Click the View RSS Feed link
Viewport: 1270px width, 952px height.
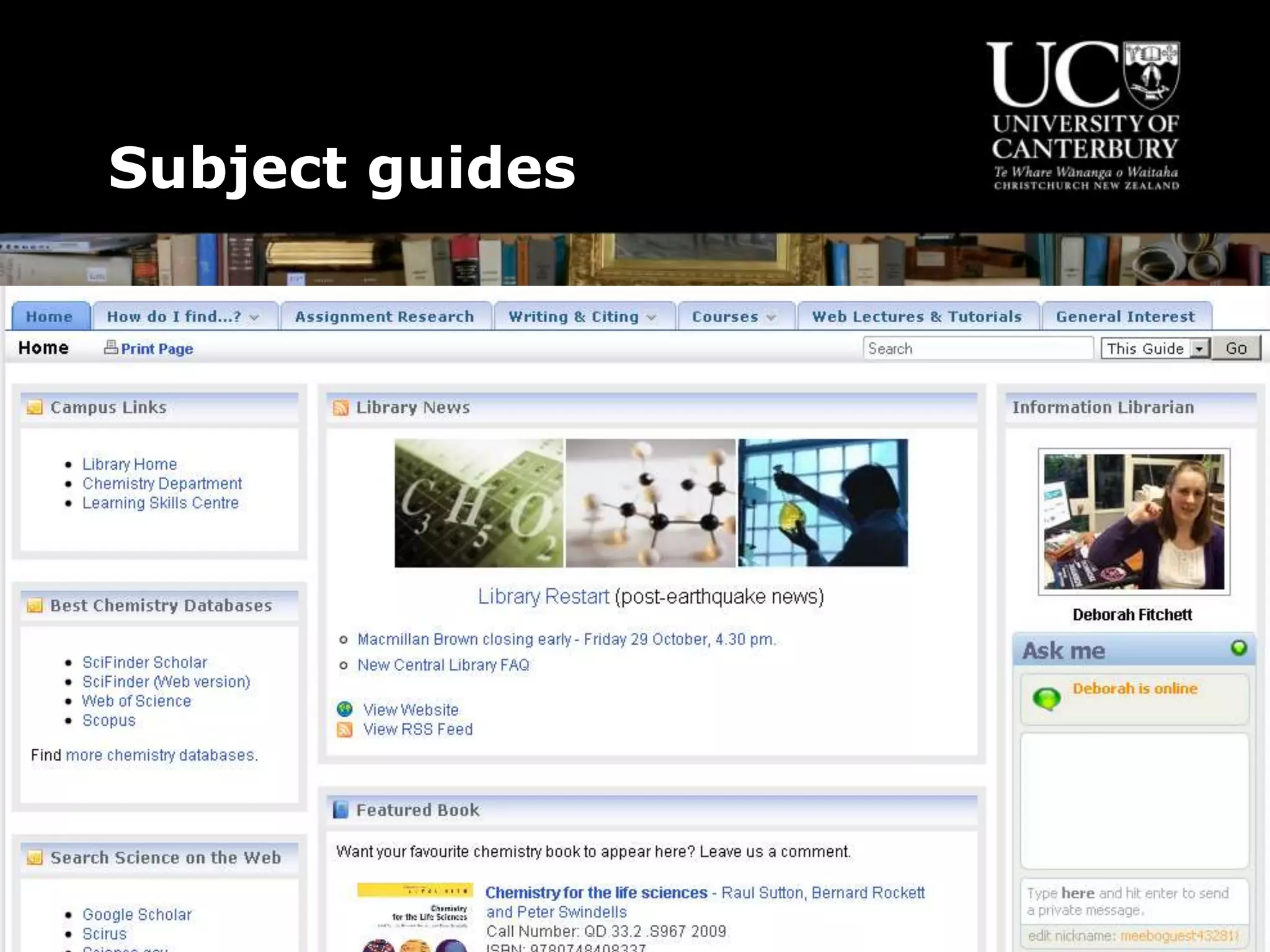(x=418, y=729)
